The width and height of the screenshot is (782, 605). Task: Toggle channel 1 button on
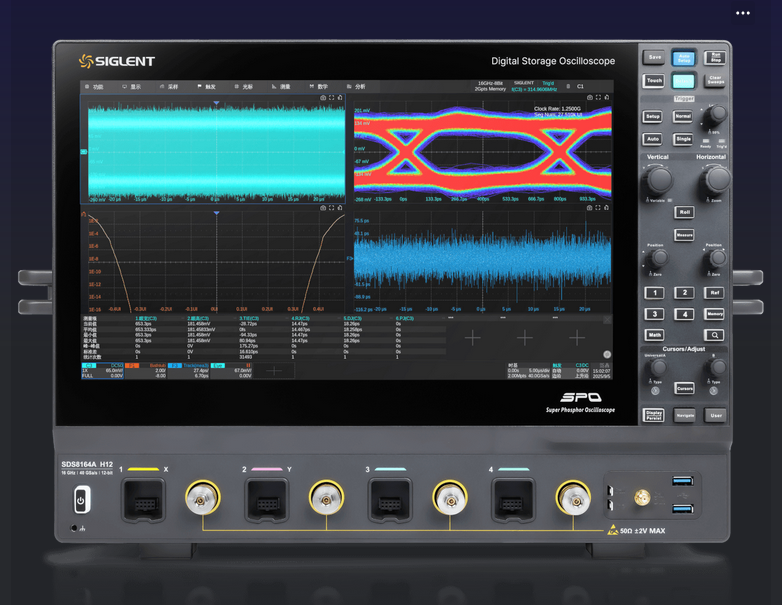tap(653, 293)
